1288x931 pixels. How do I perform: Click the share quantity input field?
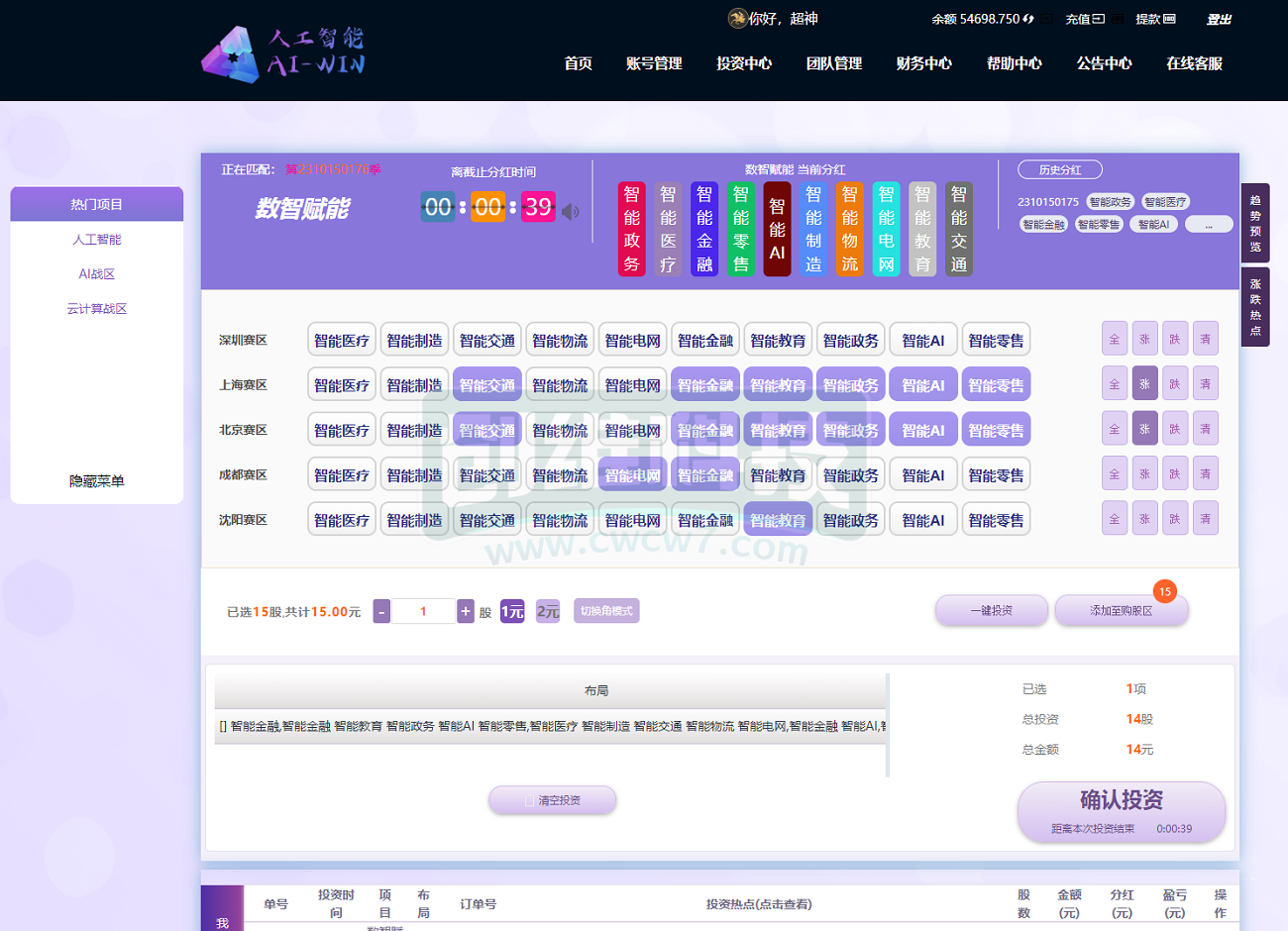tap(423, 612)
